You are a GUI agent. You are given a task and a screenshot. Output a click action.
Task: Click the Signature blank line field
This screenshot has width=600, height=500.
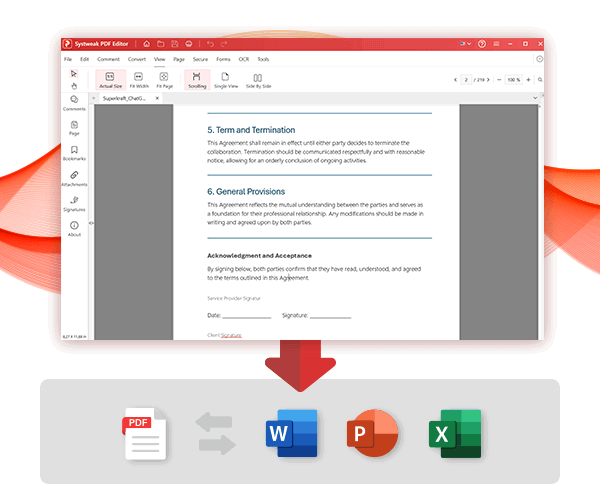tap(330, 316)
